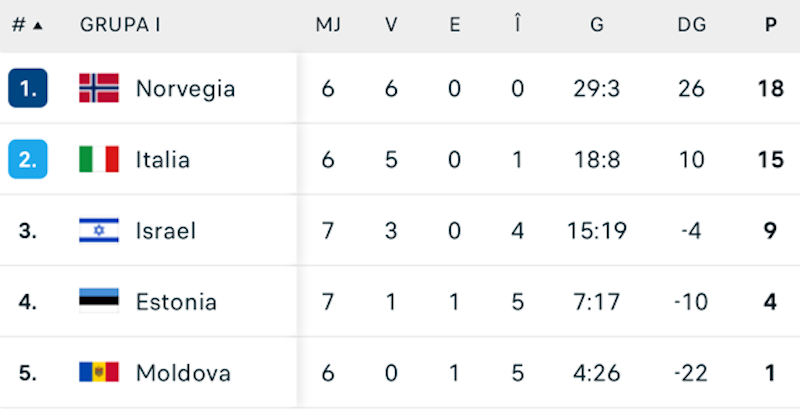Click the Norway flag icon
The width and height of the screenshot is (800, 411).
99,88
